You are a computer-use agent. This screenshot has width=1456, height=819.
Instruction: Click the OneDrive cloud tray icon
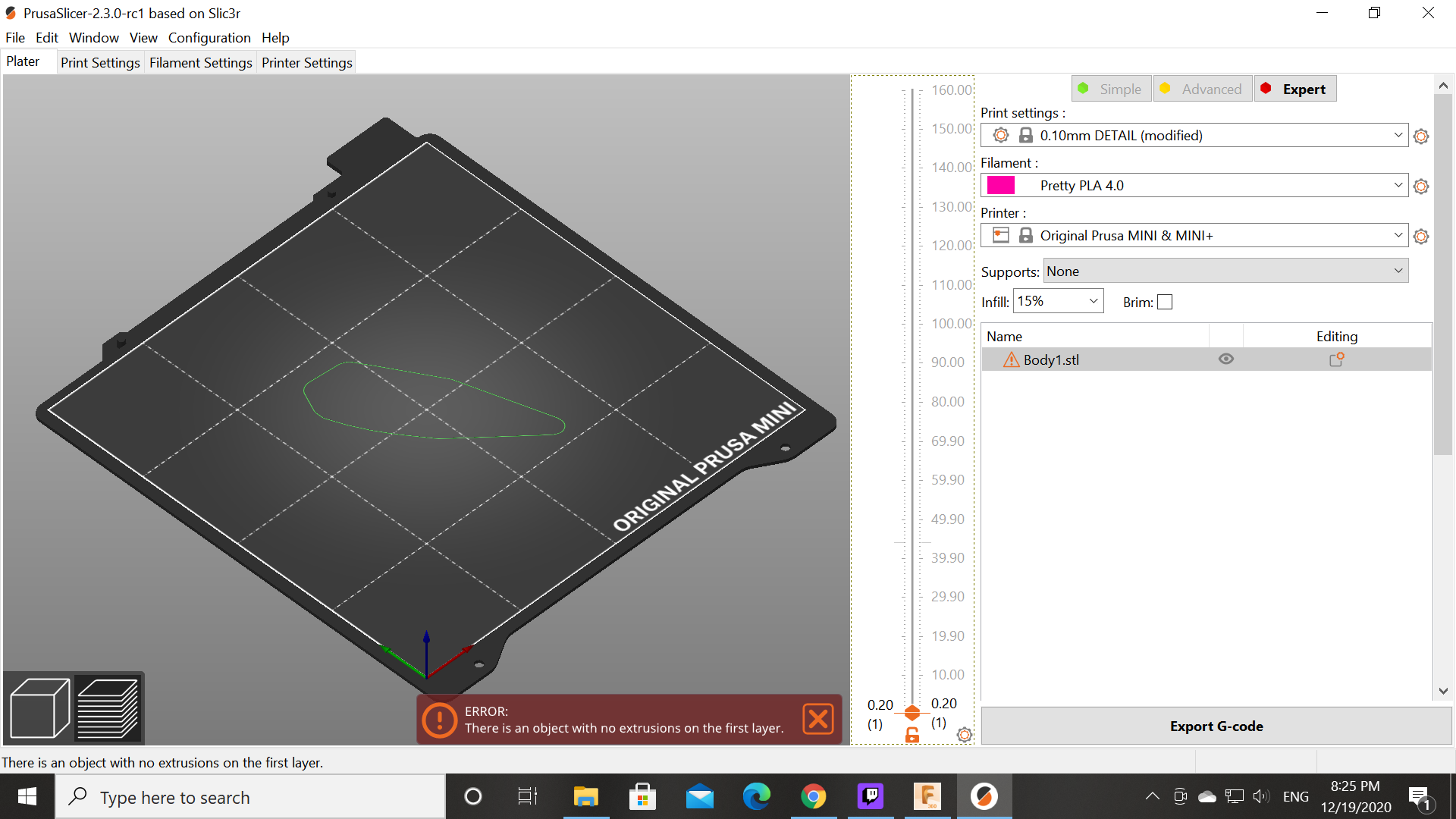pos(1207,796)
